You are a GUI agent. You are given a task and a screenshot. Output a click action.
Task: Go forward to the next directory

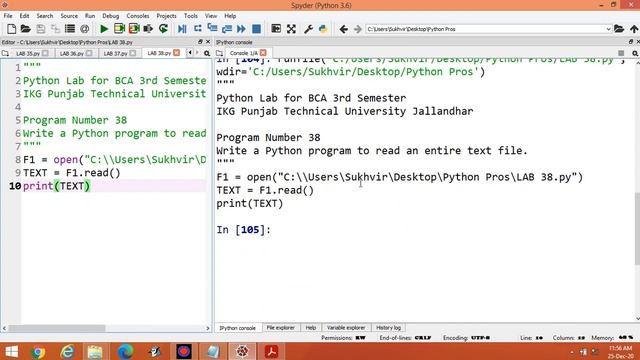tap(358, 29)
